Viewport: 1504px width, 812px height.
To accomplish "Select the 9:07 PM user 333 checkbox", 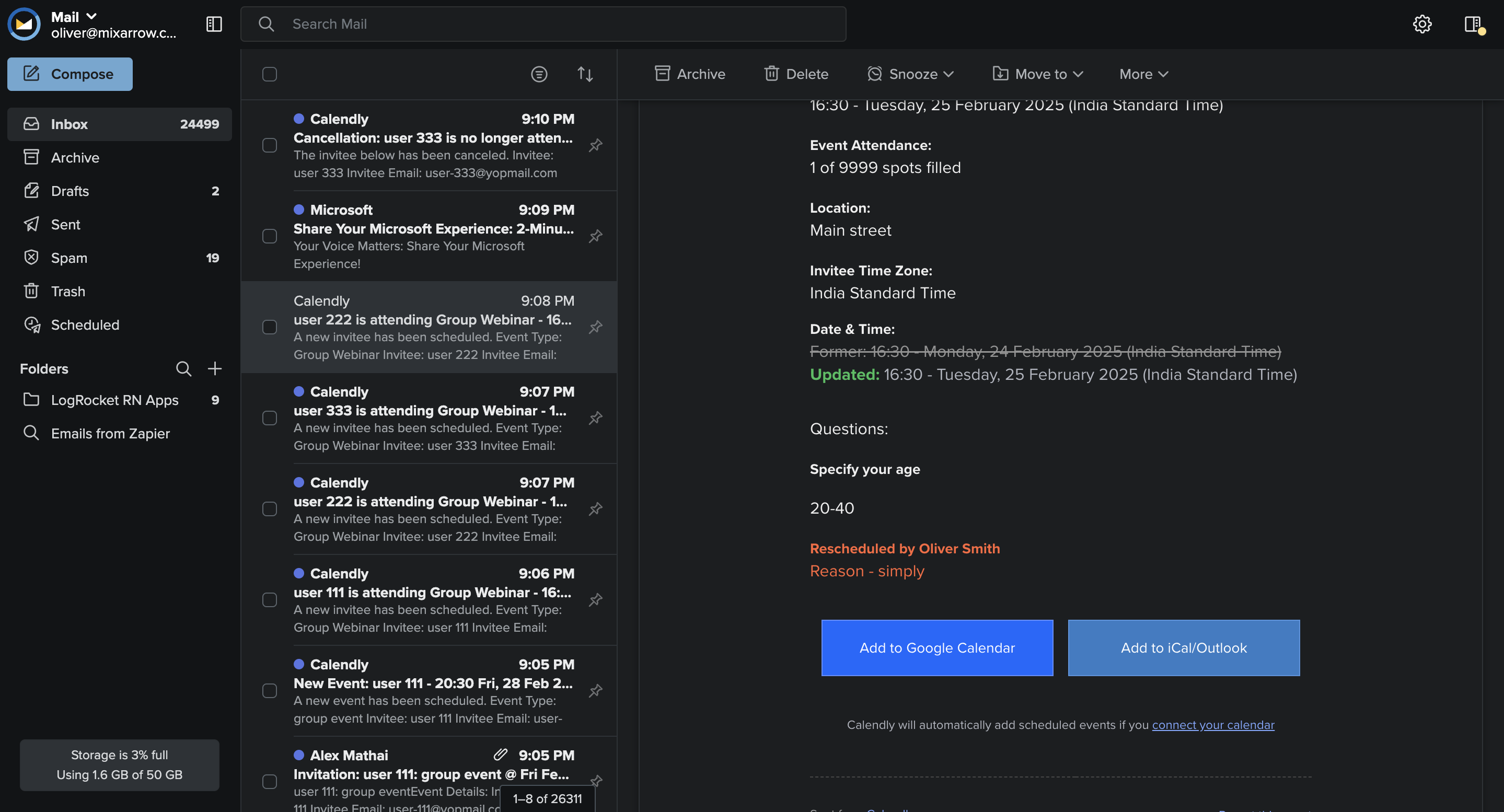I will (x=269, y=419).
